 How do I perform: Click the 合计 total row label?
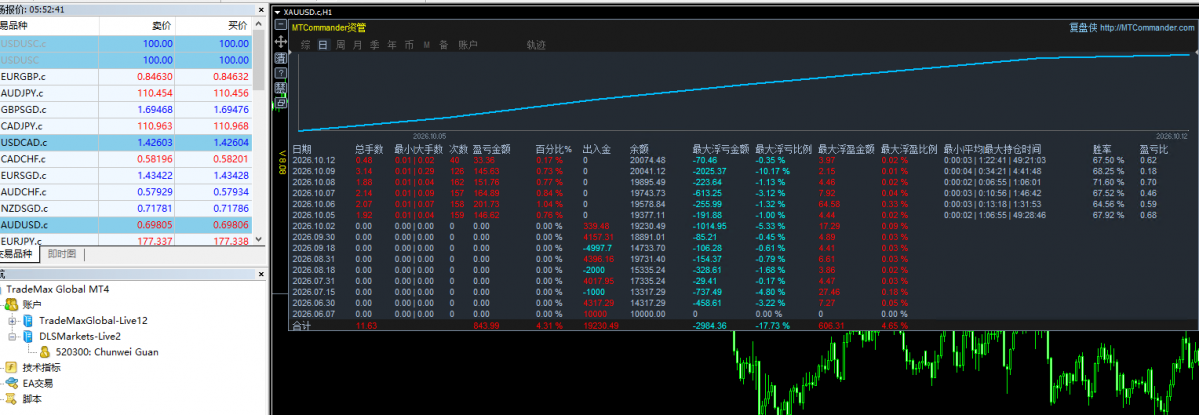pos(301,326)
